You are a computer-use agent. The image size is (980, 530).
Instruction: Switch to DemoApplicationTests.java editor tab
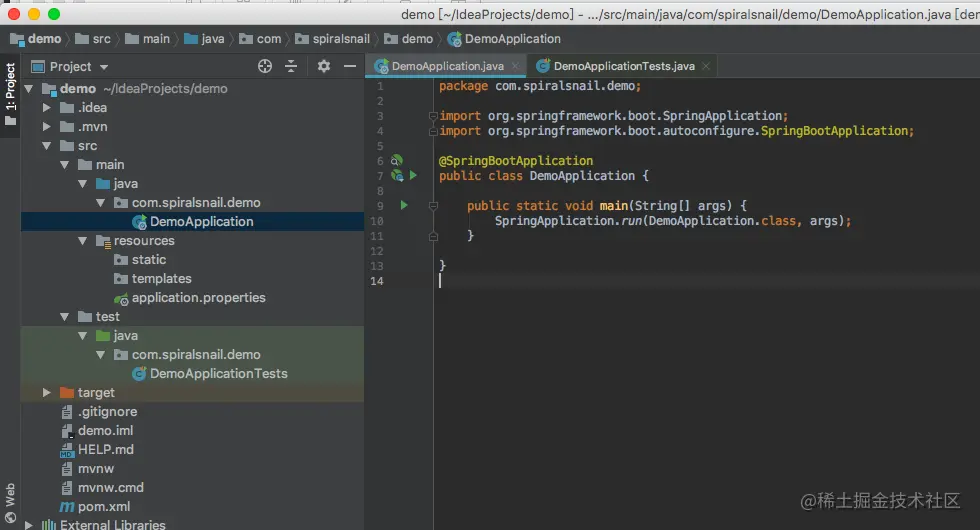pos(624,66)
